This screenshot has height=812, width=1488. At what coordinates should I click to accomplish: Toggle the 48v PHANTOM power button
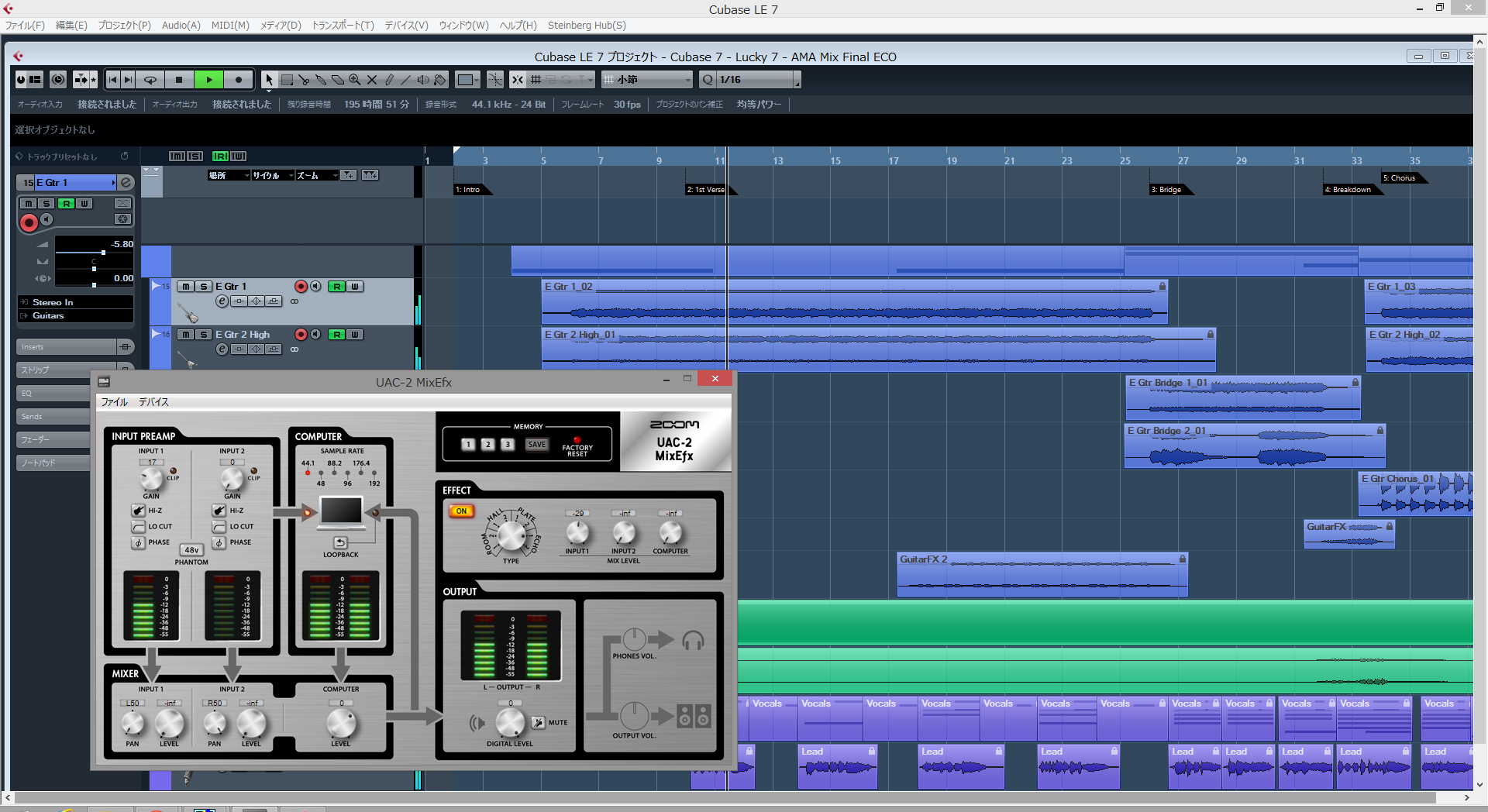tap(191, 550)
